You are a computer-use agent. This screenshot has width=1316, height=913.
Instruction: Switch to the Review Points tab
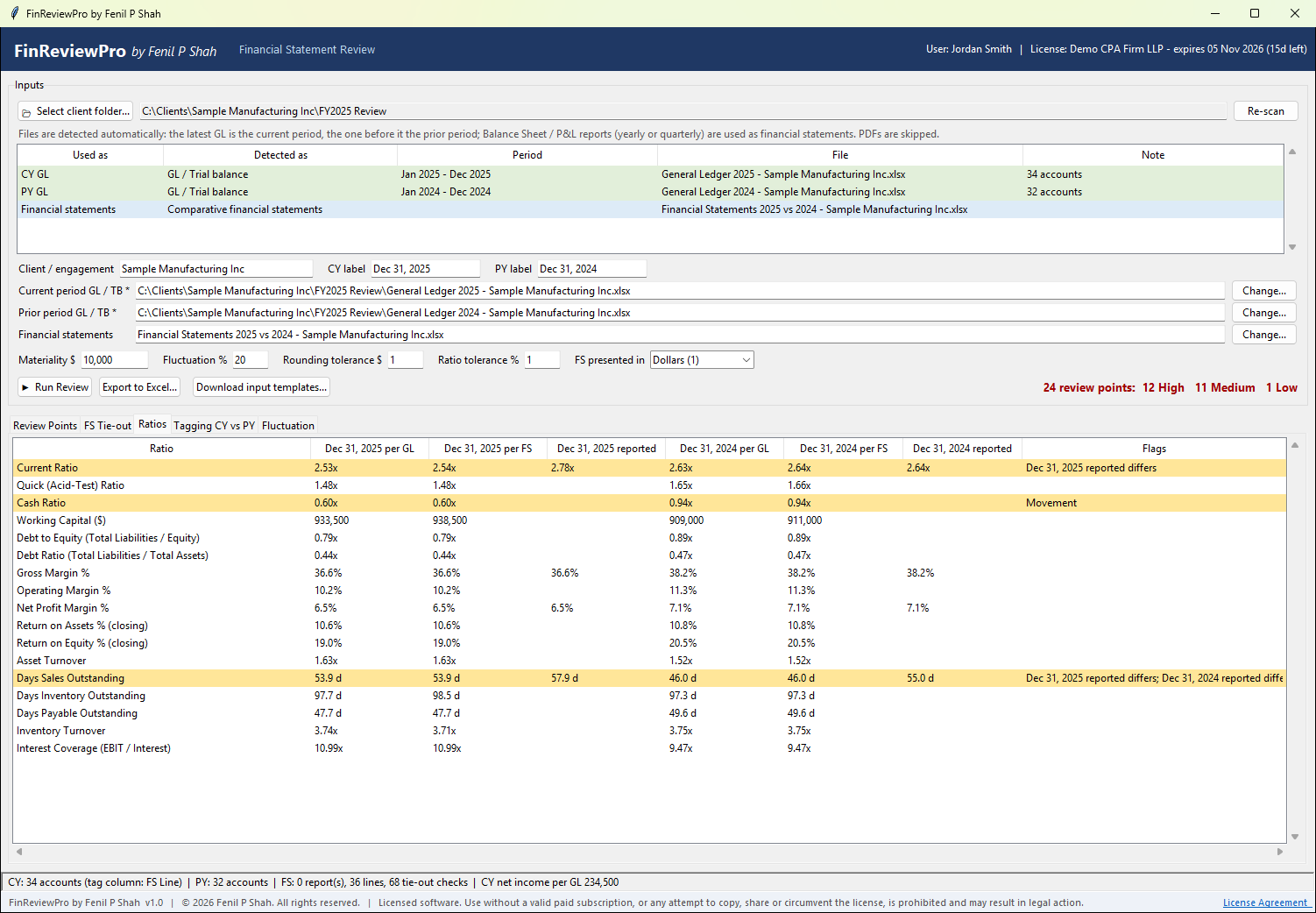pyautogui.click(x=45, y=426)
